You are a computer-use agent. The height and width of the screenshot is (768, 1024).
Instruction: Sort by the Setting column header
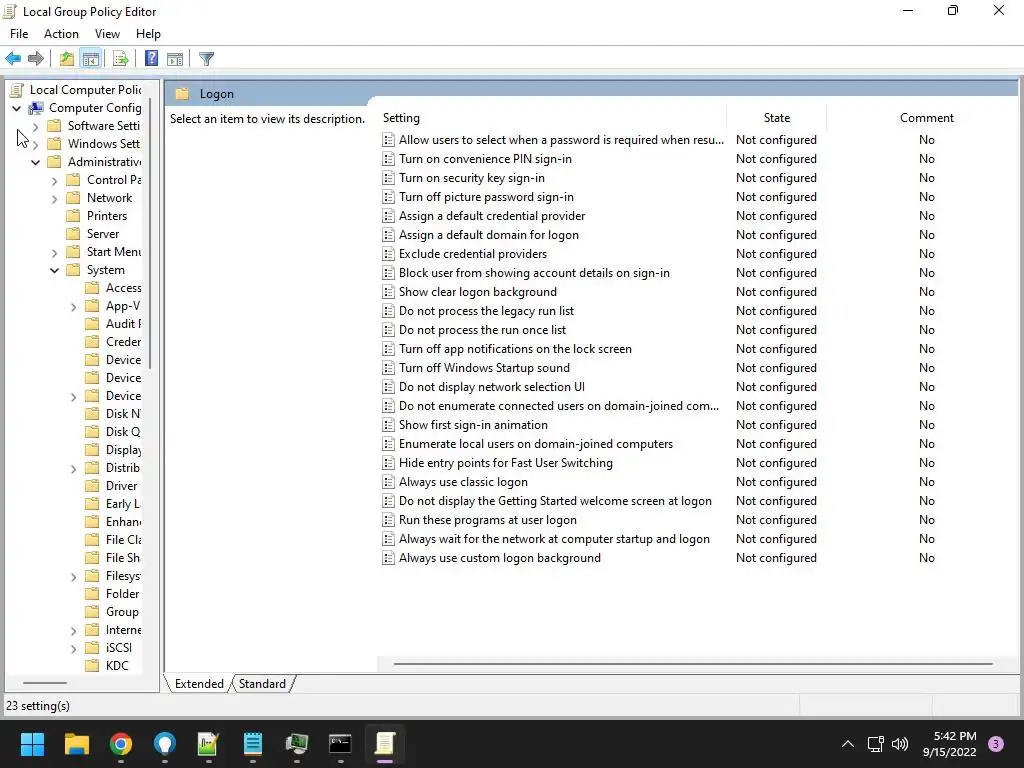552,118
